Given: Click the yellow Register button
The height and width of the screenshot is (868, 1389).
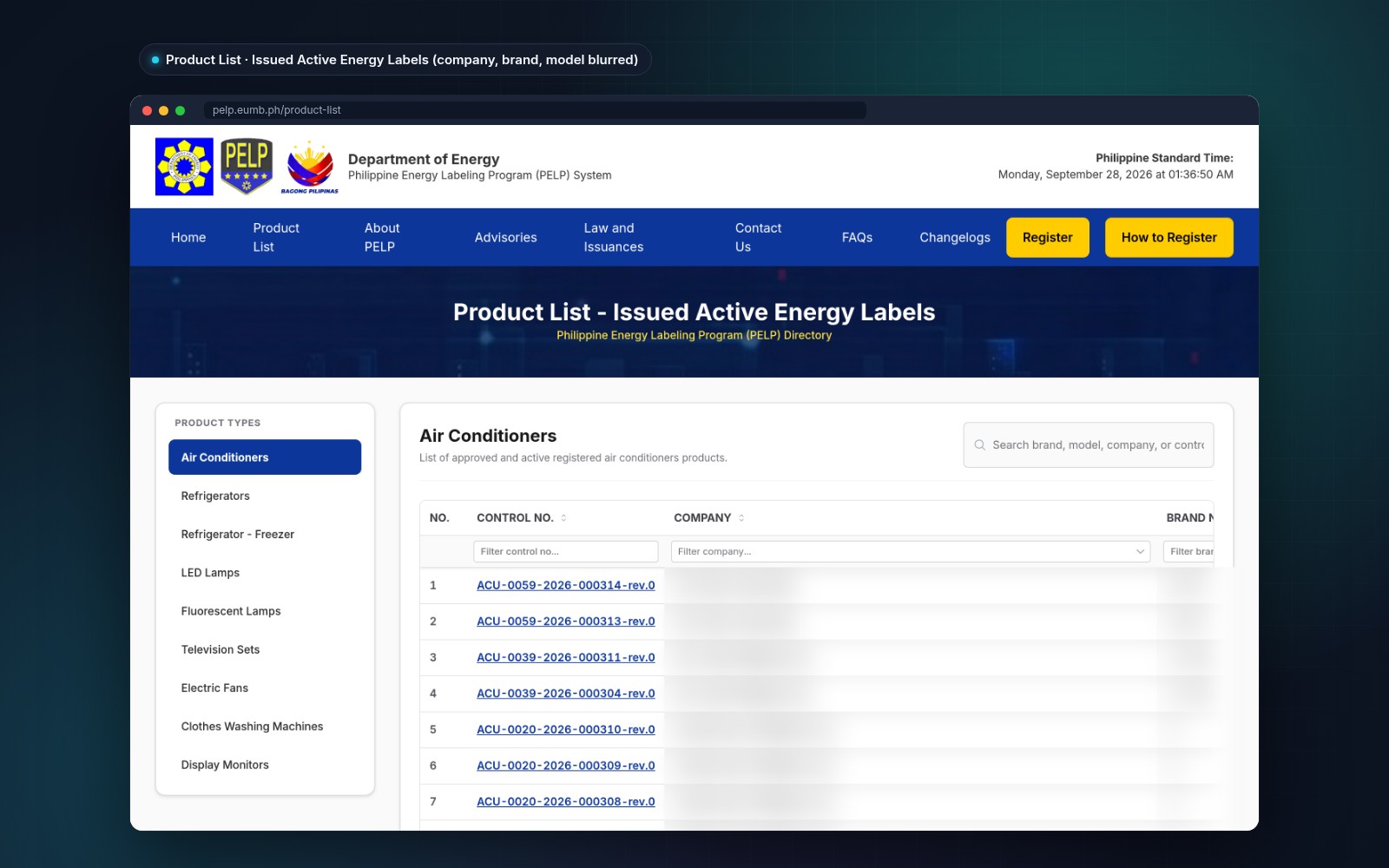Looking at the screenshot, I should (1048, 237).
